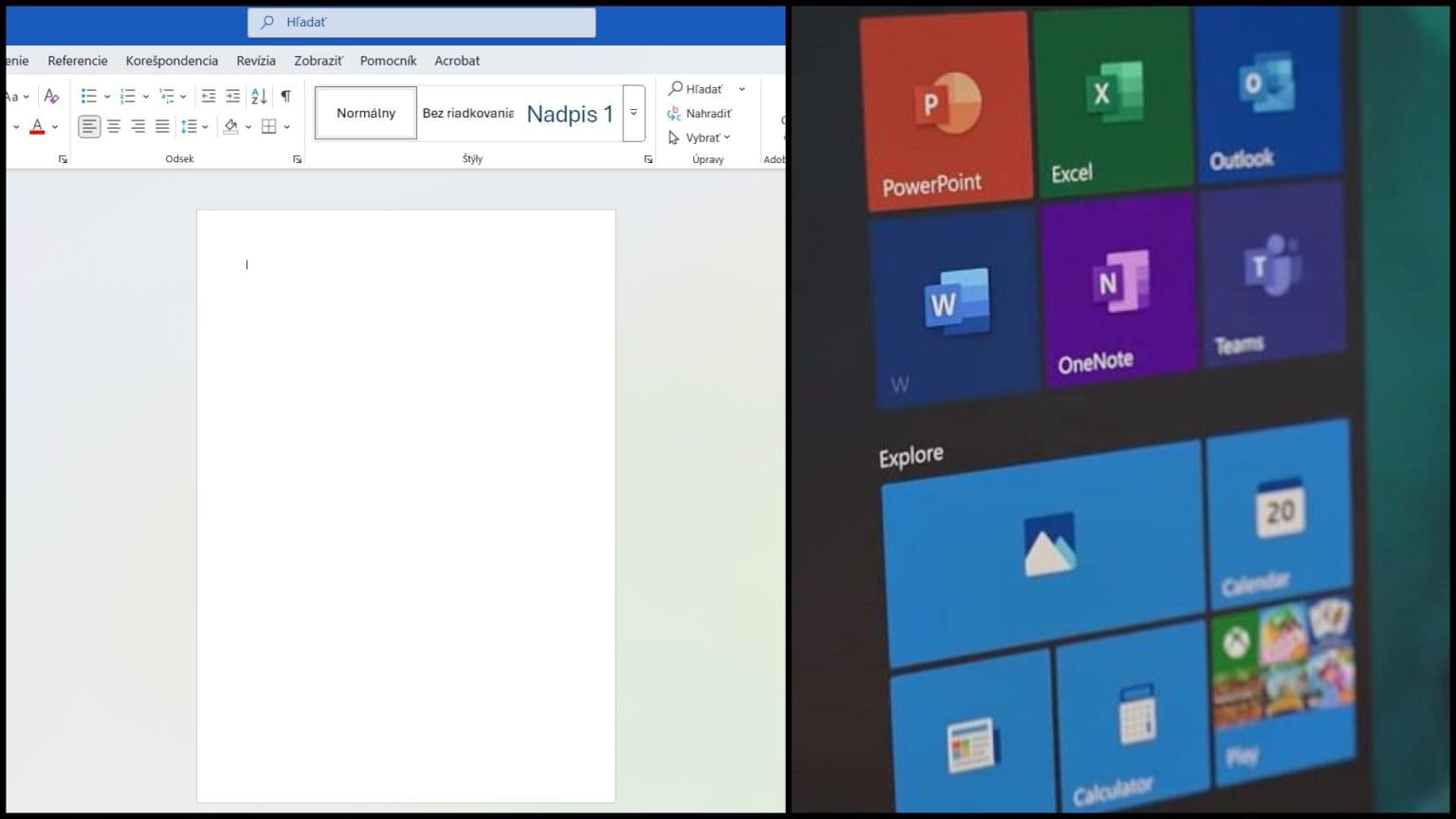Toggle center alignment
Image resolution: width=1456 pixels, height=819 pixels.
click(x=114, y=126)
